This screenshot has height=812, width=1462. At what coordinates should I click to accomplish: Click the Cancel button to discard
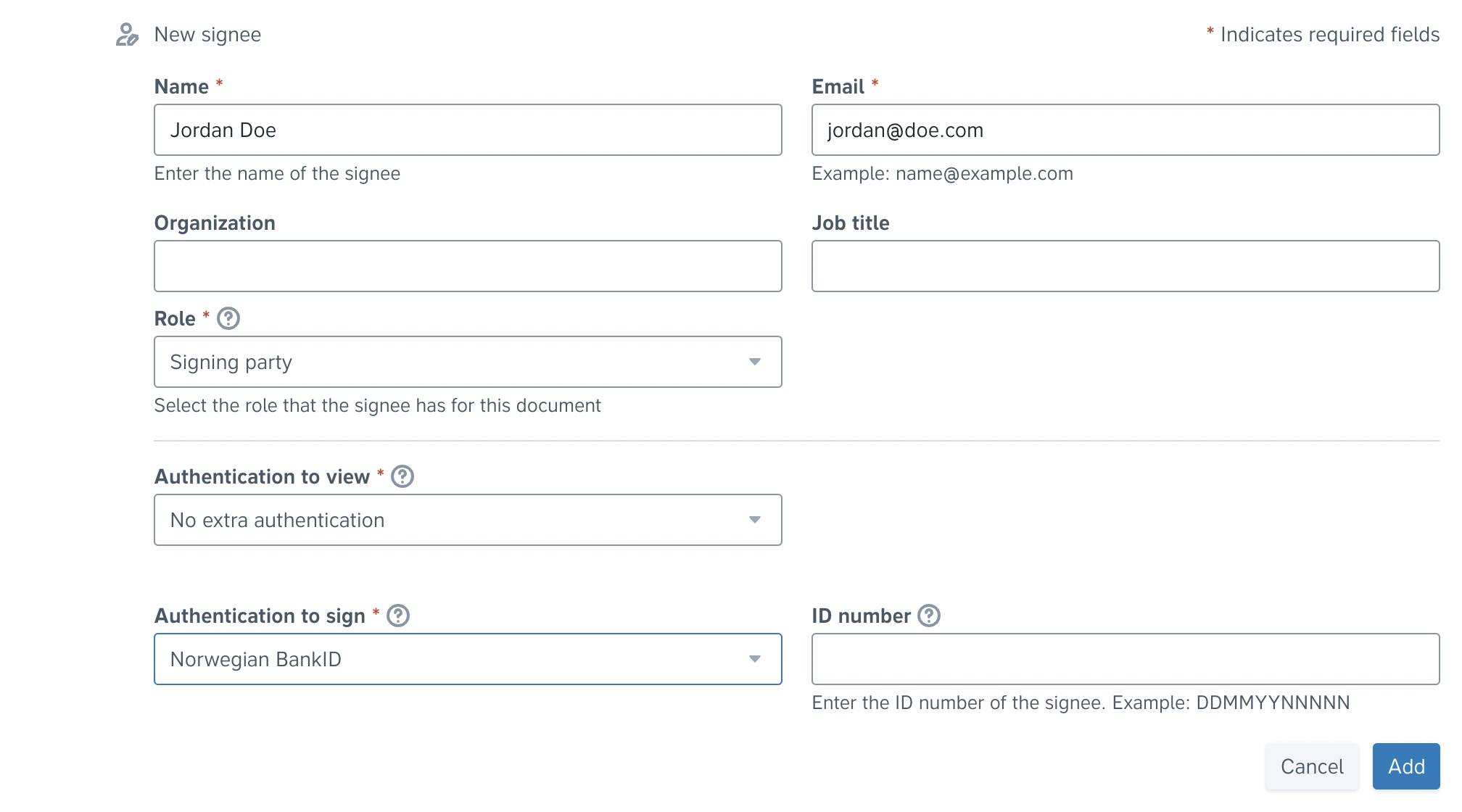(1311, 768)
